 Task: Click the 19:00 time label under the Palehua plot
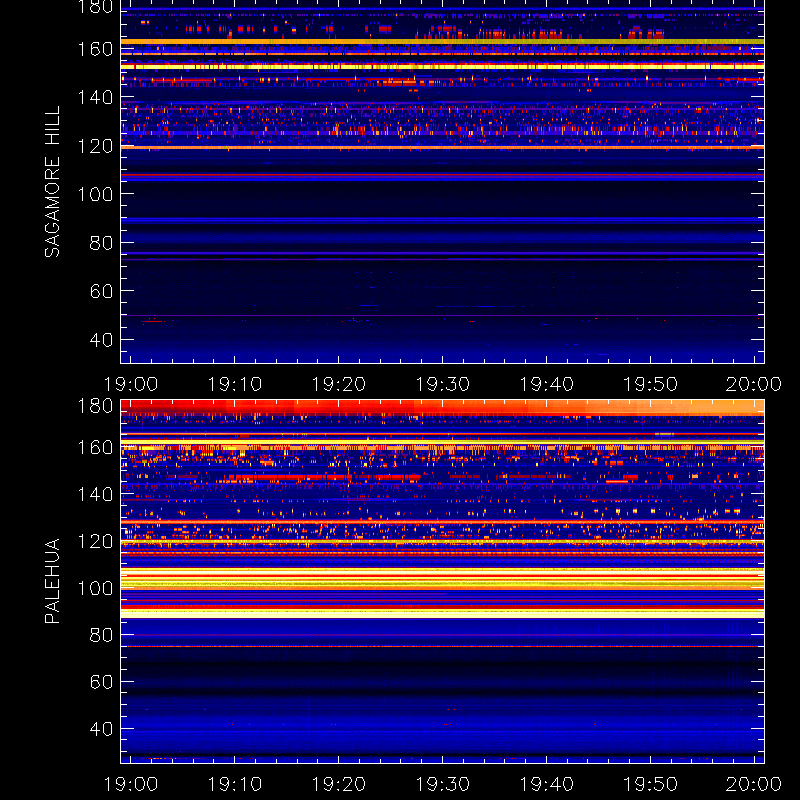pos(131,784)
